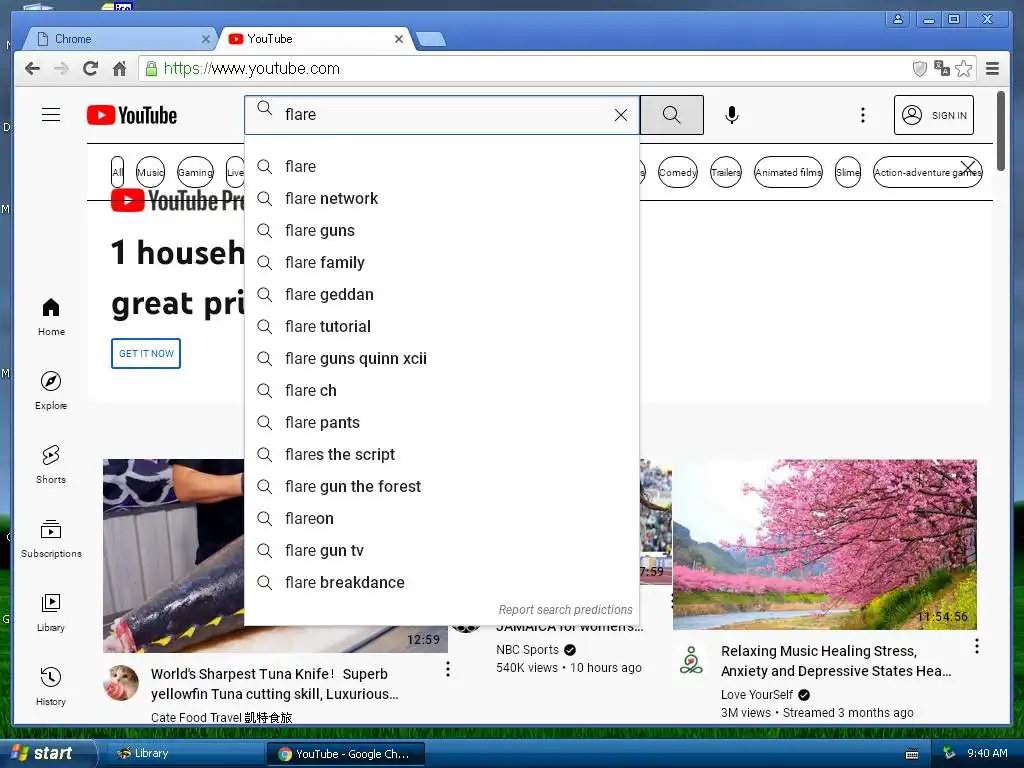Open the NBC Sports channel link
1024x768 pixels.
point(528,650)
